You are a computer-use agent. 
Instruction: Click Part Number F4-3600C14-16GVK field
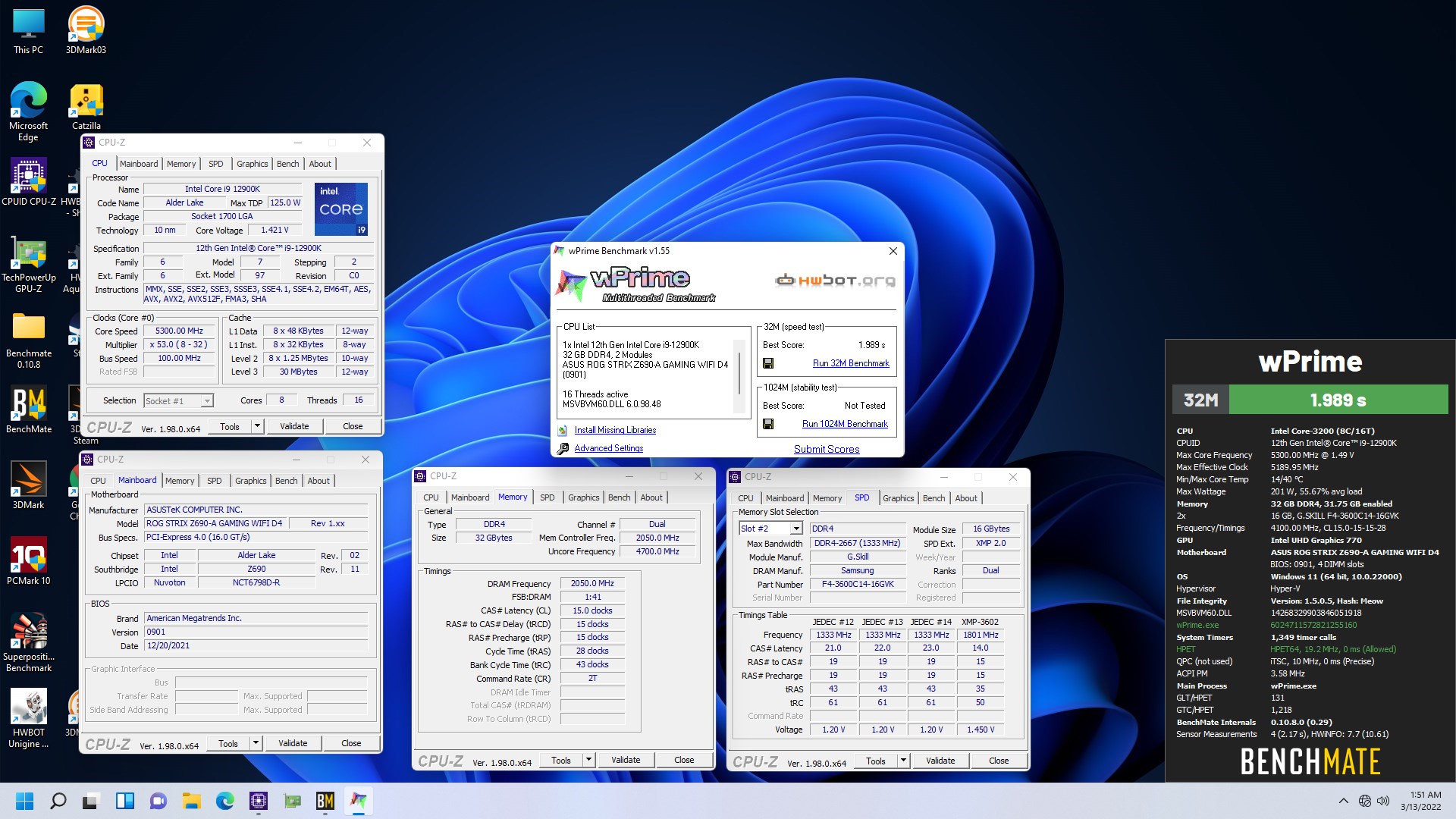pos(858,585)
